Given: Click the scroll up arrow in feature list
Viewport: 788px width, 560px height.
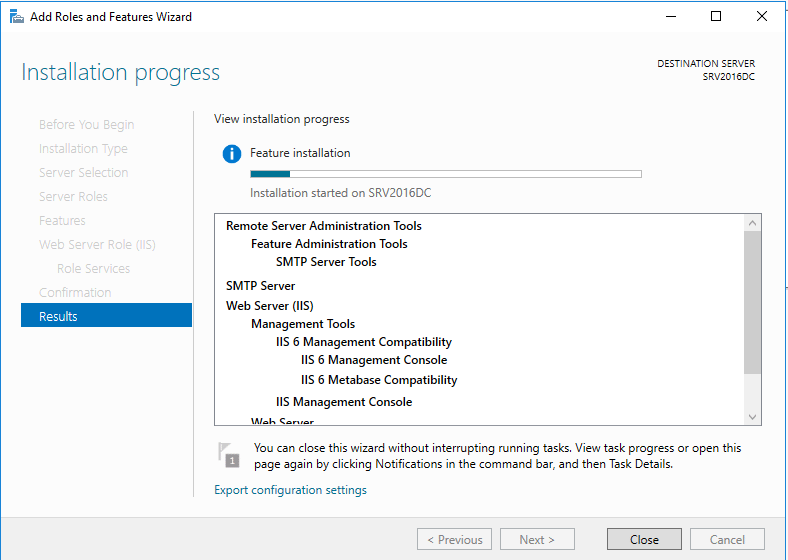Looking at the screenshot, I should click(x=752, y=223).
